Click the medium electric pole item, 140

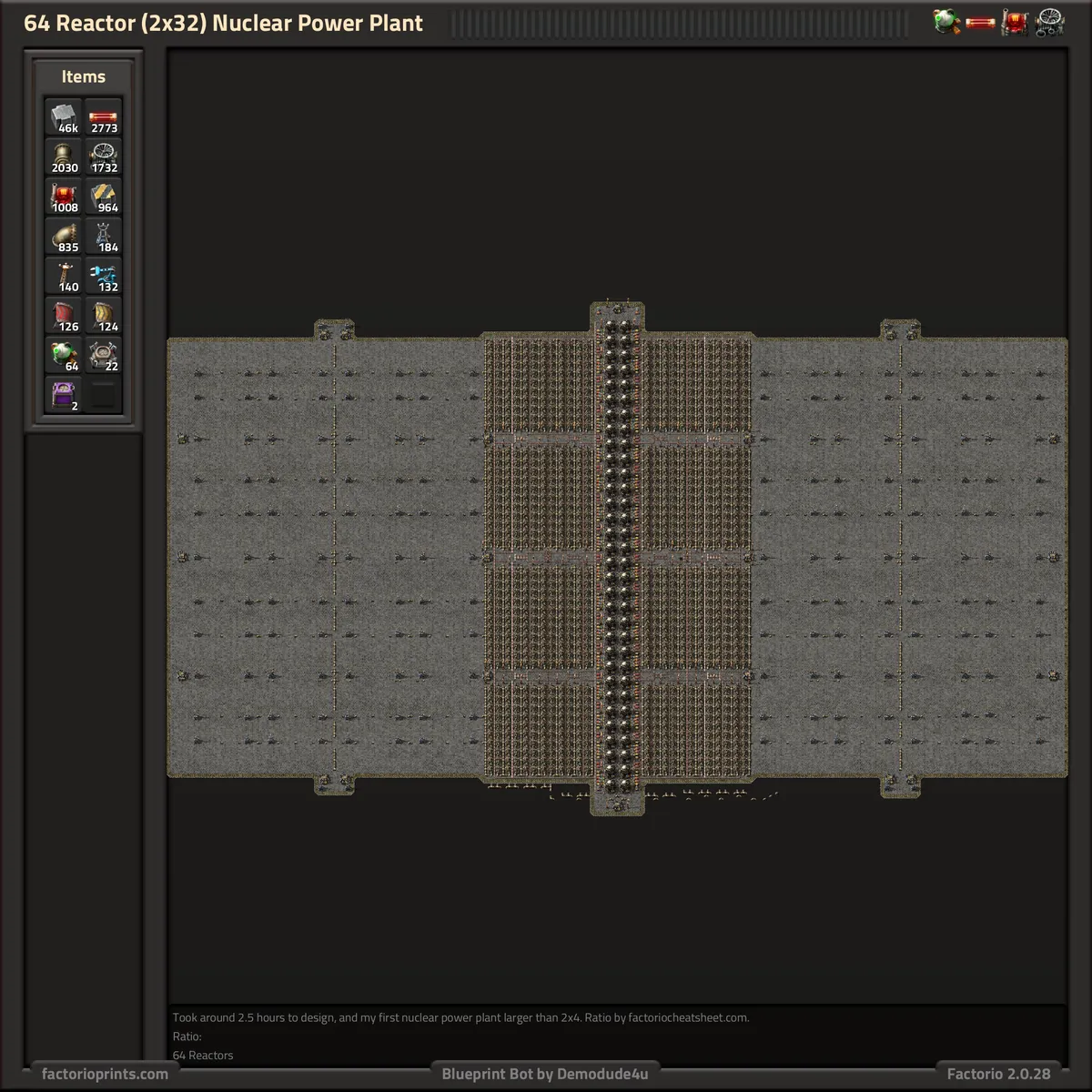pos(64,277)
